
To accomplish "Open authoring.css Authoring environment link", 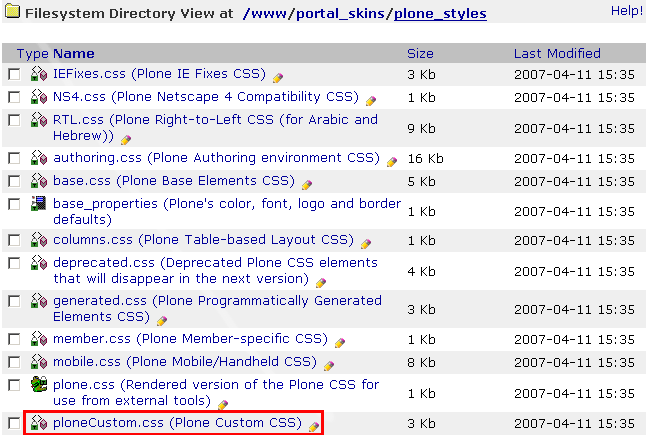I will [x=216, y=158].
